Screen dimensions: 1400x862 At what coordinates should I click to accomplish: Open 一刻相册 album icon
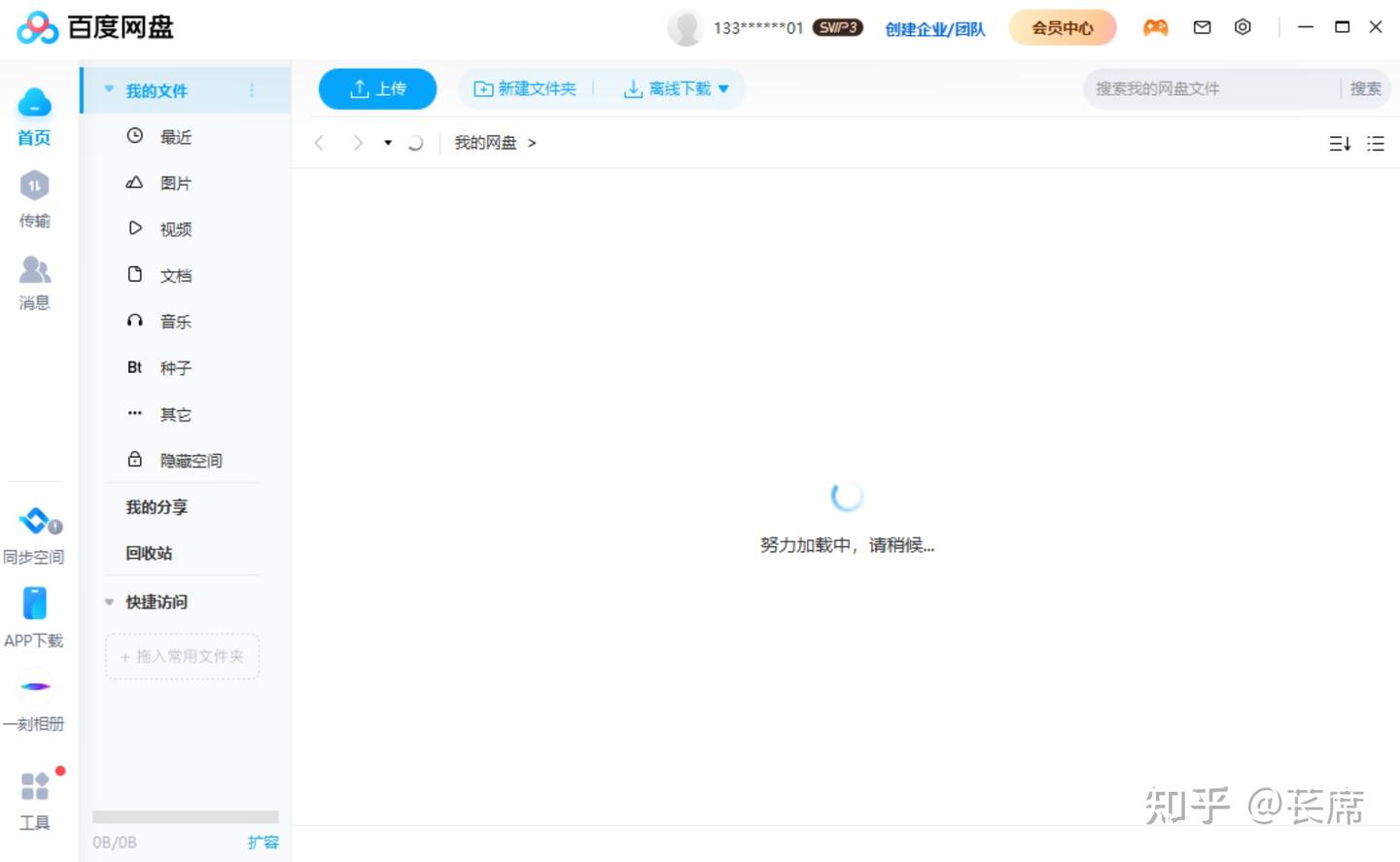point(35,686)
